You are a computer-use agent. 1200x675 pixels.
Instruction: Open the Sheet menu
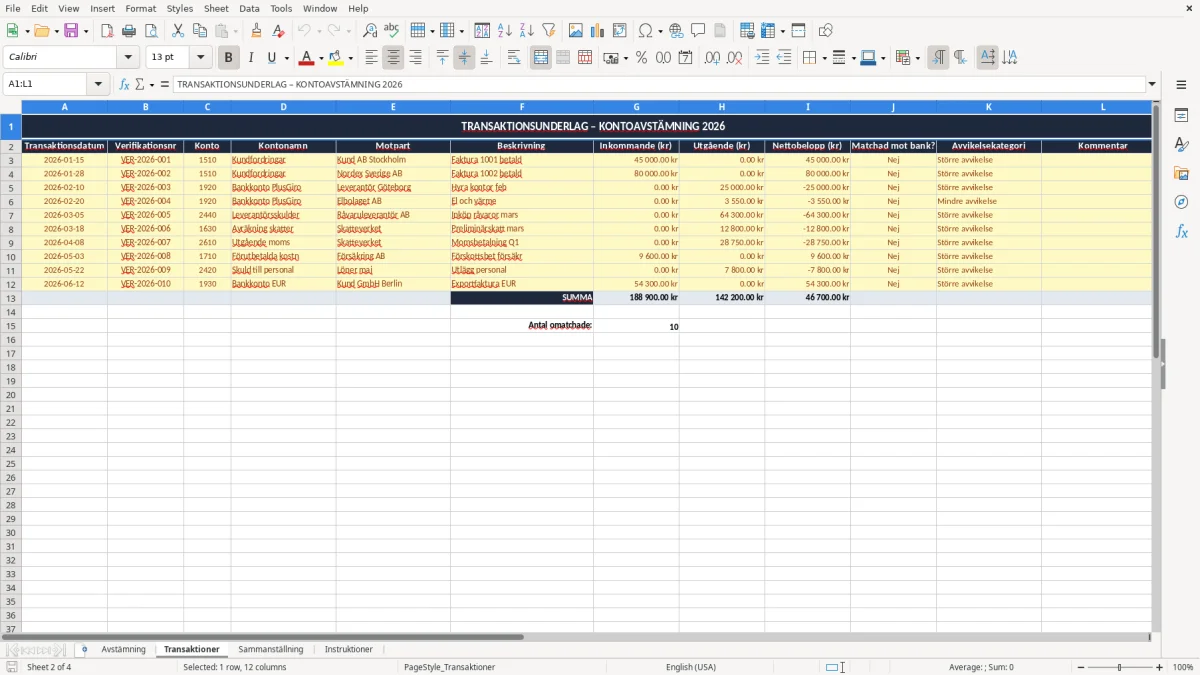216,8
